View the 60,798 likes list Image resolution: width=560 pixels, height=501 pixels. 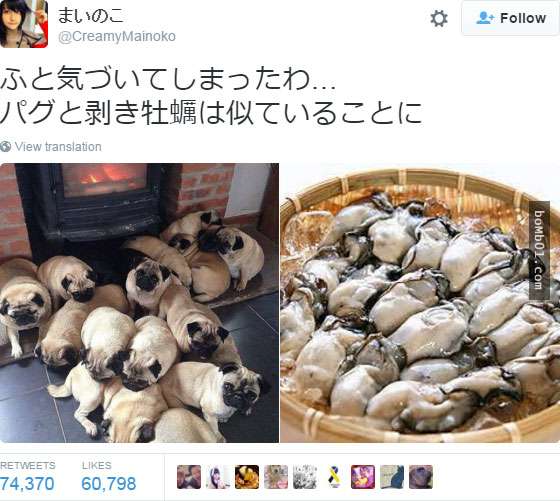coord(109,477)
